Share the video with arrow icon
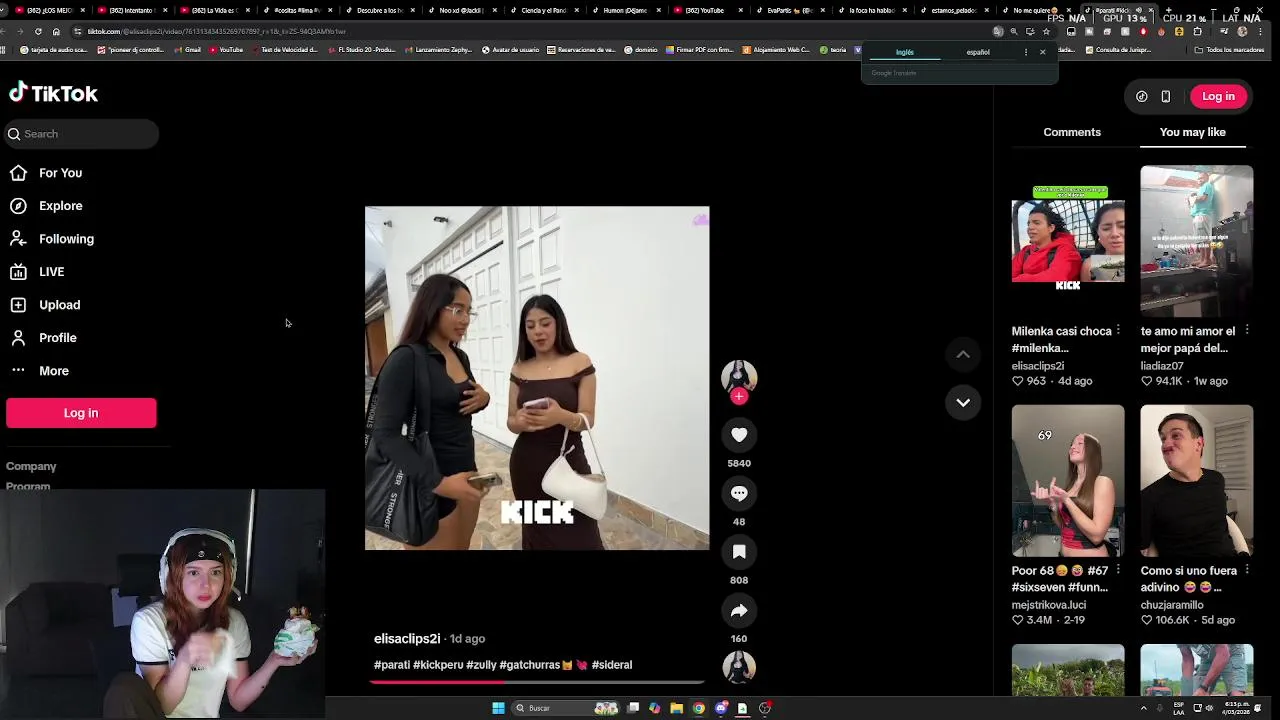1280x720 pixels. pos(739,610)
